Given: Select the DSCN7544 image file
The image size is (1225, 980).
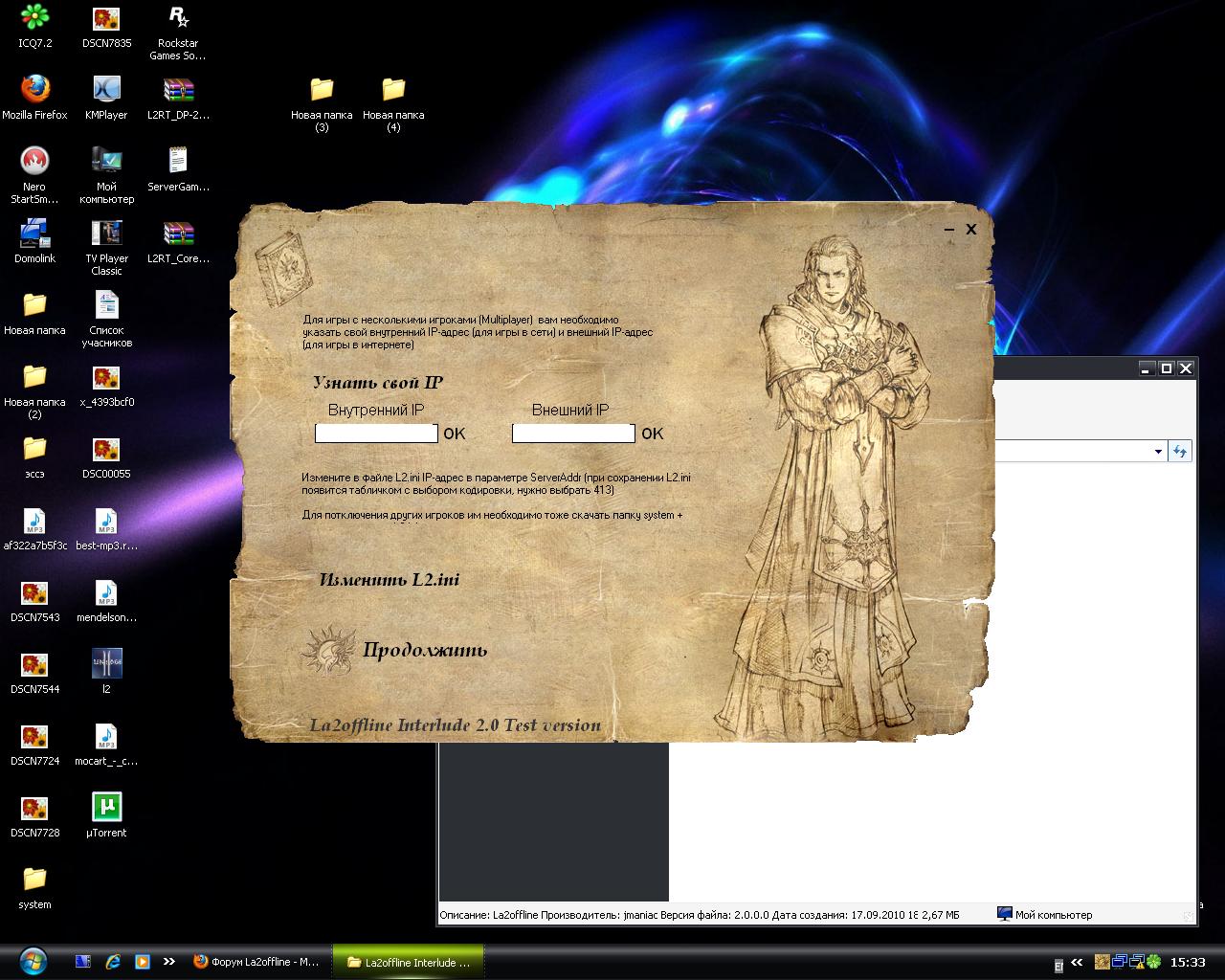Looking at the screenshot, I should (x=34, y=672).
